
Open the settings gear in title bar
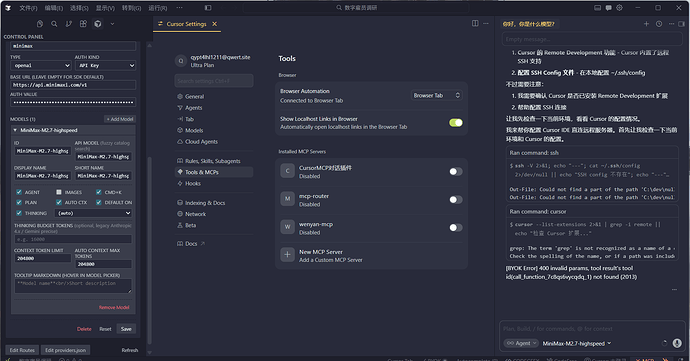coord(619,7)
